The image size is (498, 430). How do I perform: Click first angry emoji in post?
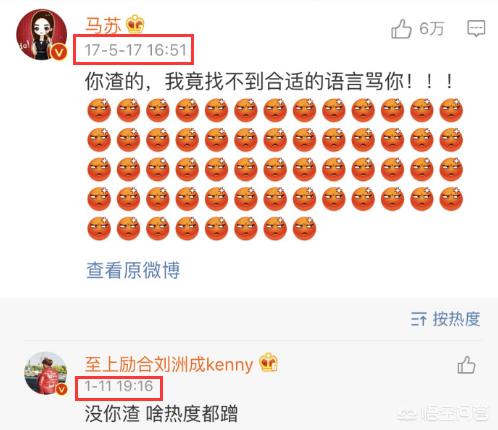[x=99, y=110]
